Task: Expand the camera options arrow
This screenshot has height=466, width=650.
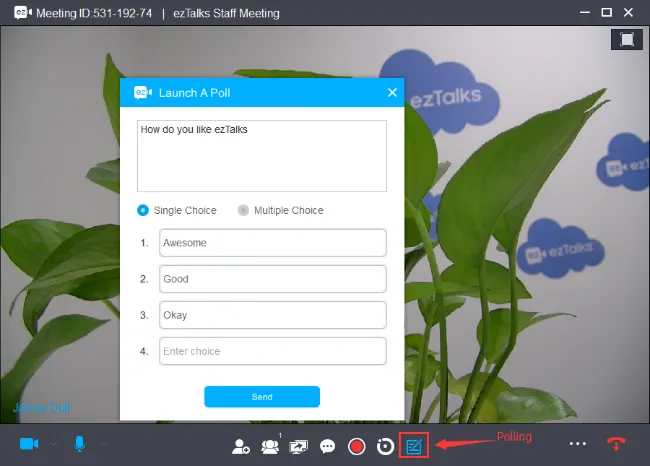Action: pos(53,444)
